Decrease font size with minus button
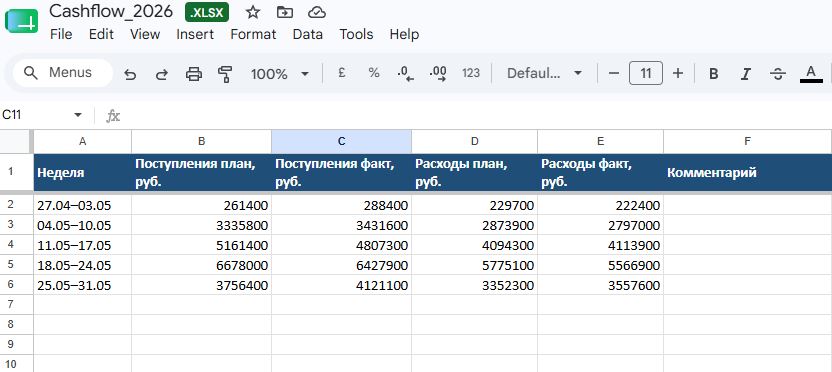Viewport: 832px width, 372px height. tap(614, 73)
